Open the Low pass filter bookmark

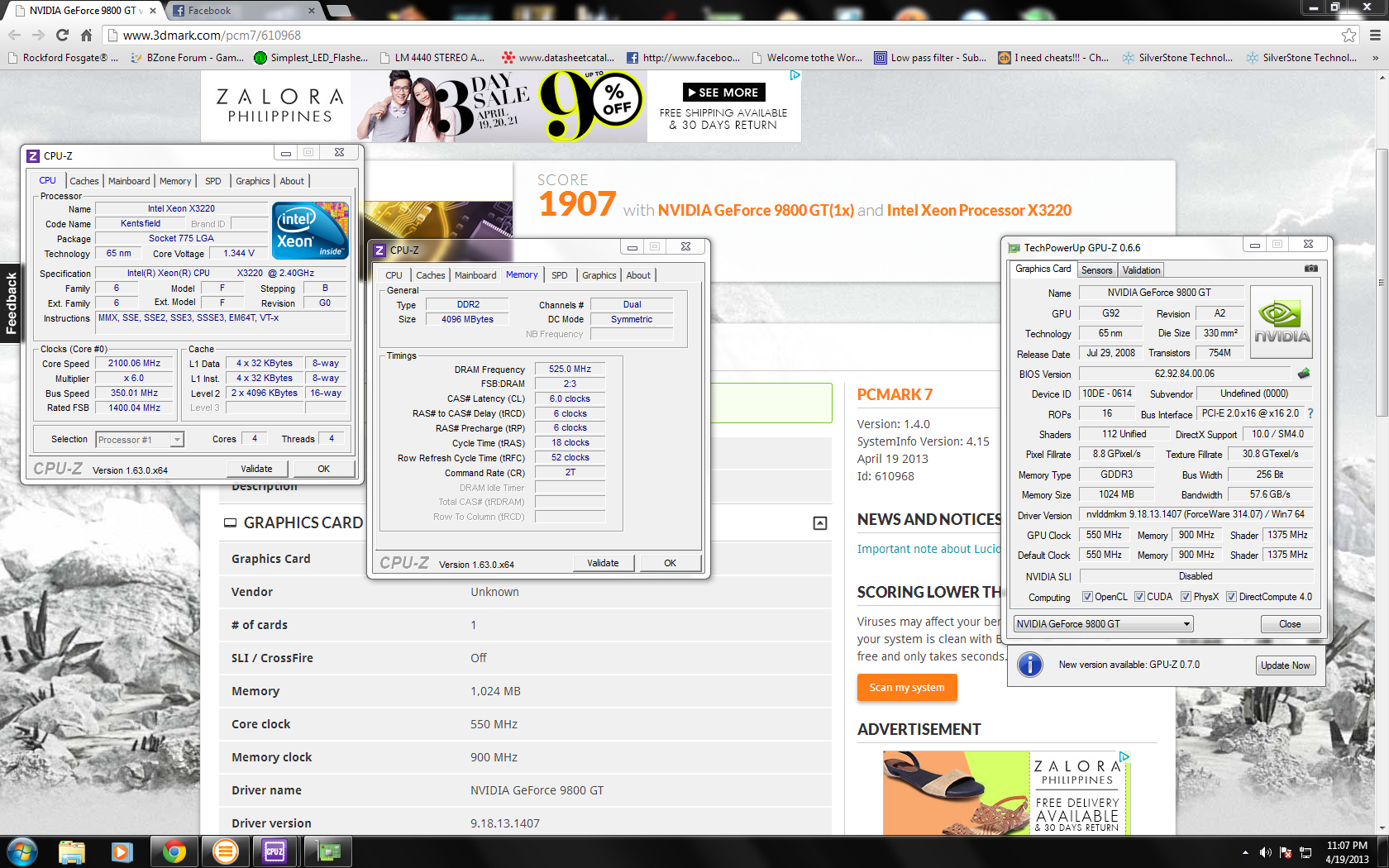point(930,58)
